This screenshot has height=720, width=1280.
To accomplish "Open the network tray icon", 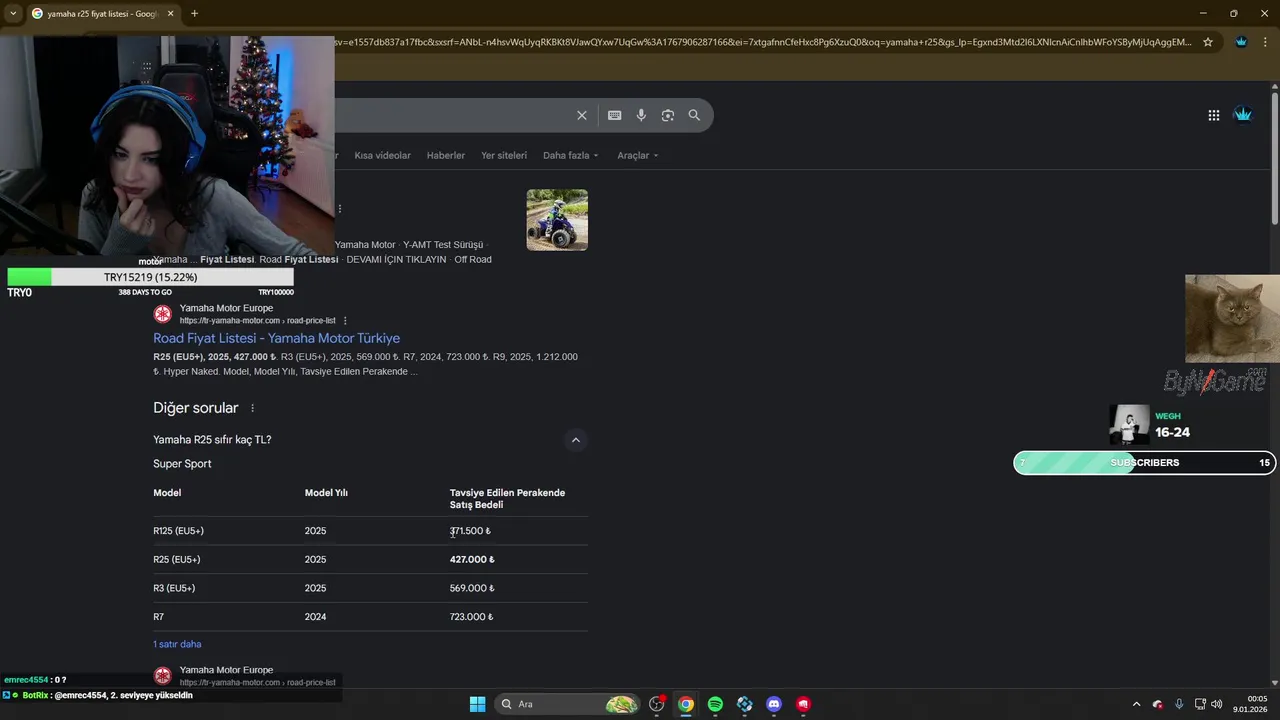I will [x=1200, y=704].
